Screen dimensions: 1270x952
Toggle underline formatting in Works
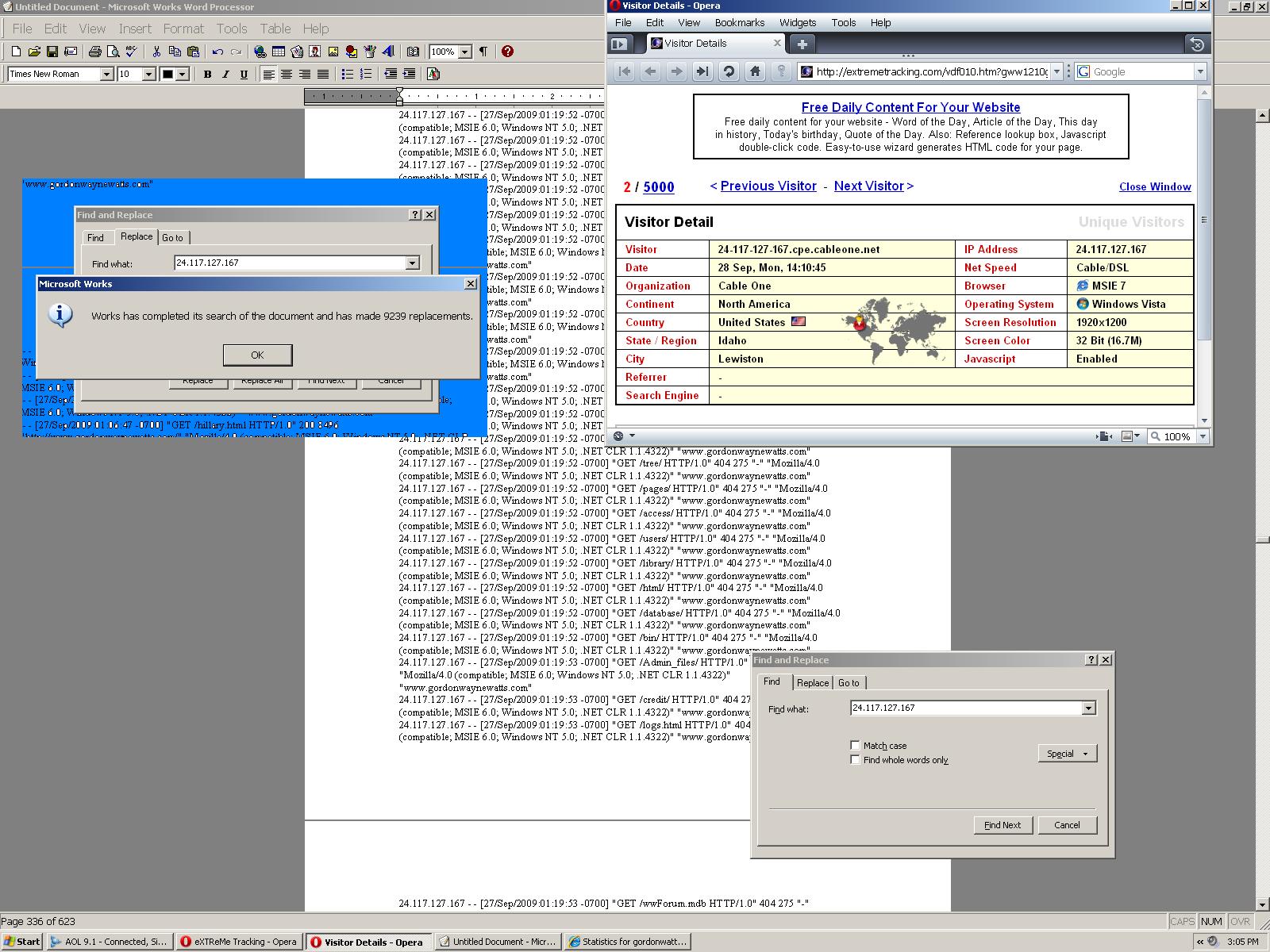click(244, 74)
